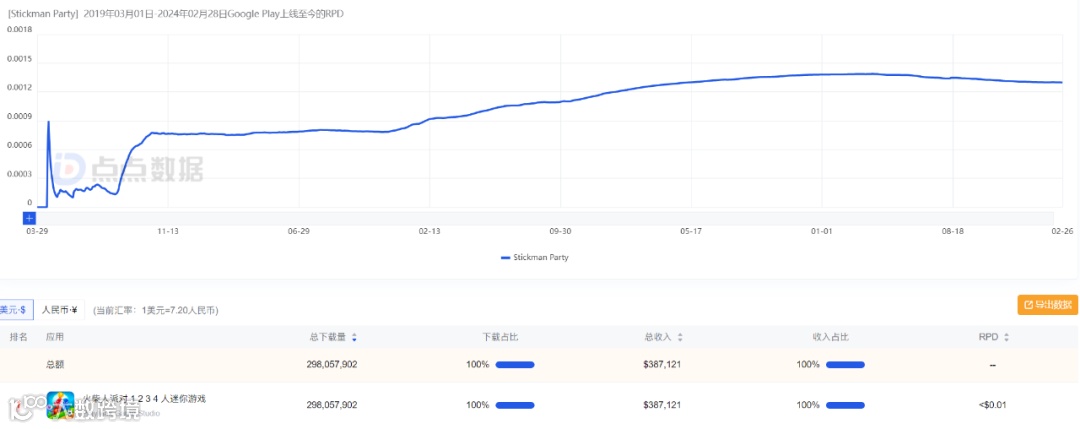Click the Stickman Party app thumbnail icon
The height and width of the screenshot is (429, 1080).
[61, 405]
